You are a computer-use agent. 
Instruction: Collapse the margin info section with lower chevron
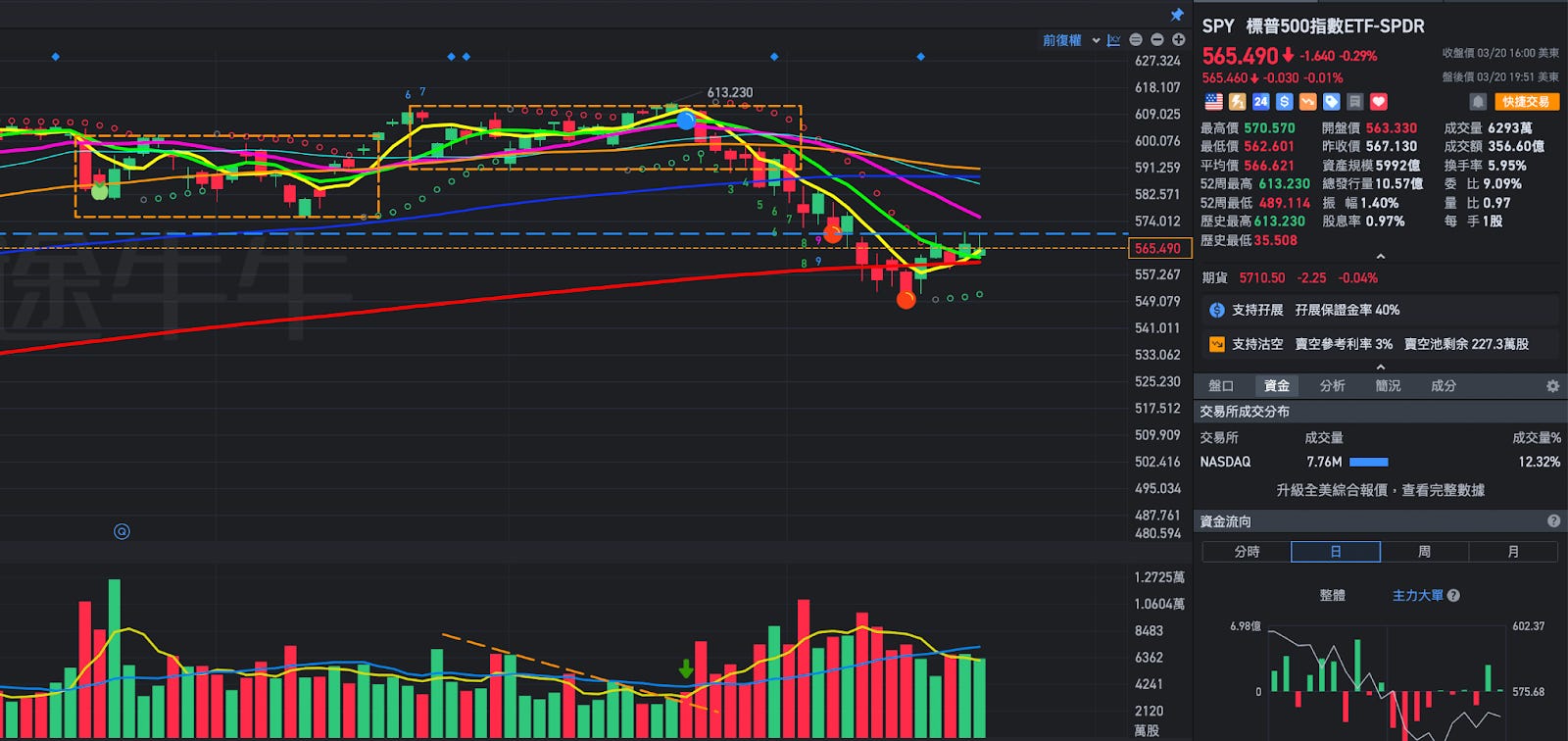[x=1381, y=367]
